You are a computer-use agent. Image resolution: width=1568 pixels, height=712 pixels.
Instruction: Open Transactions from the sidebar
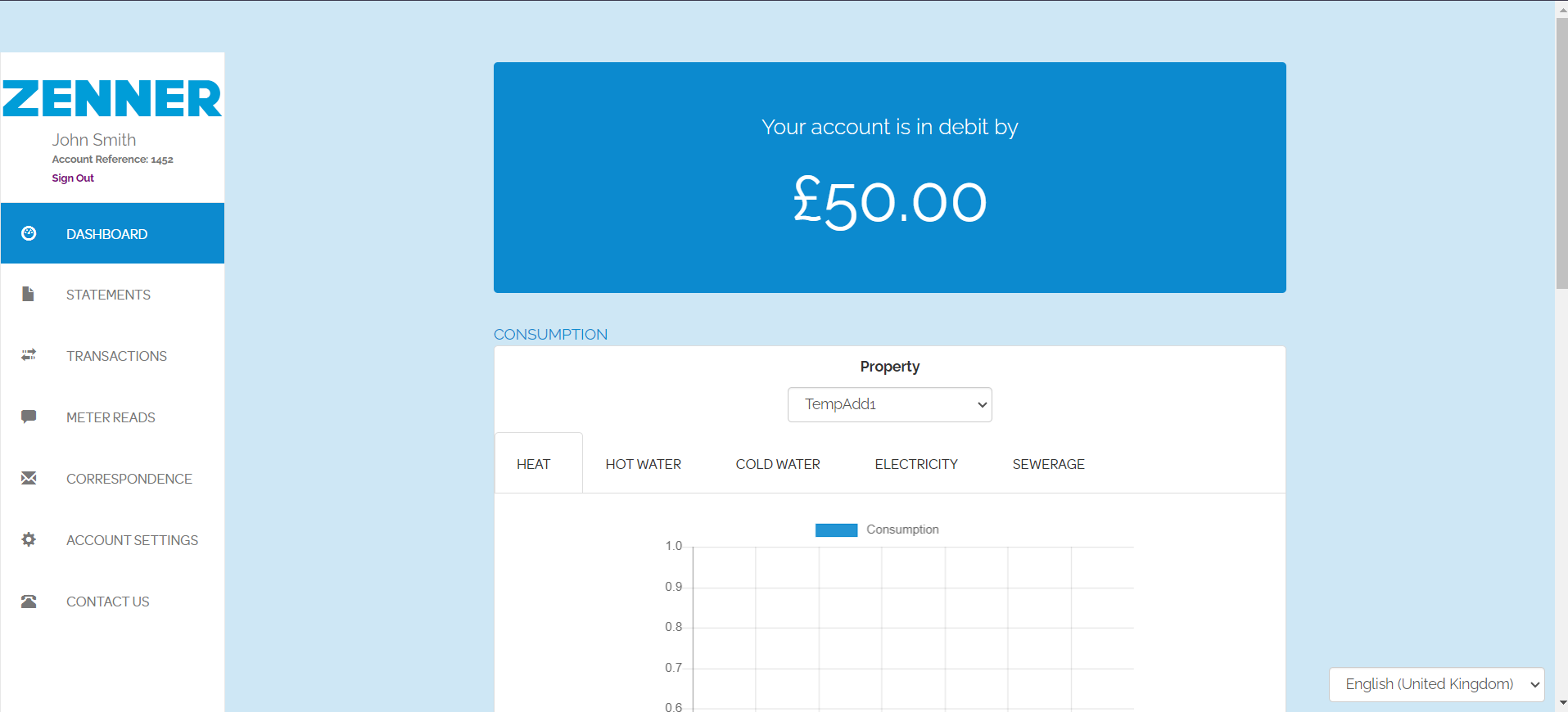116,356
